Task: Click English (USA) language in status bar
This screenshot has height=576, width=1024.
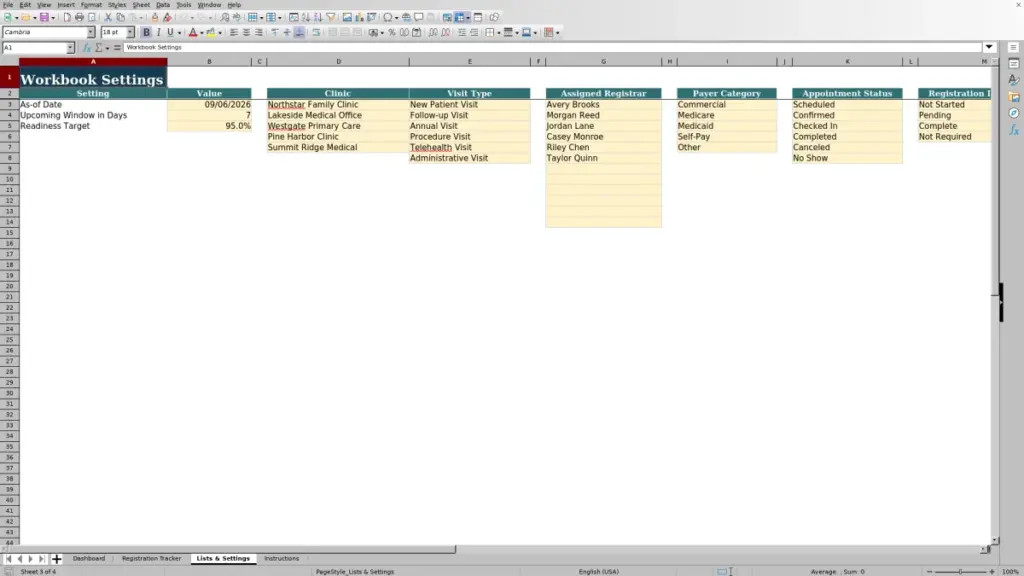Action: pos(598,572)
